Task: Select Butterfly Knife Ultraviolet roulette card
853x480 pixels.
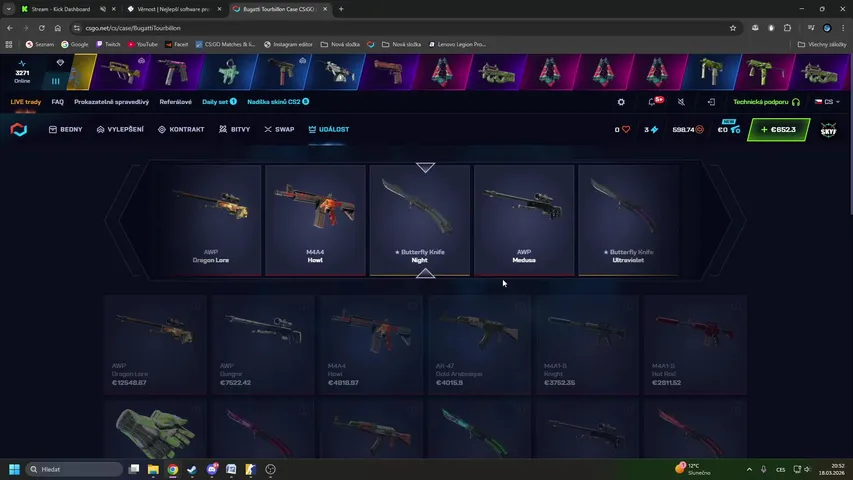Action: tap(628, 220)
